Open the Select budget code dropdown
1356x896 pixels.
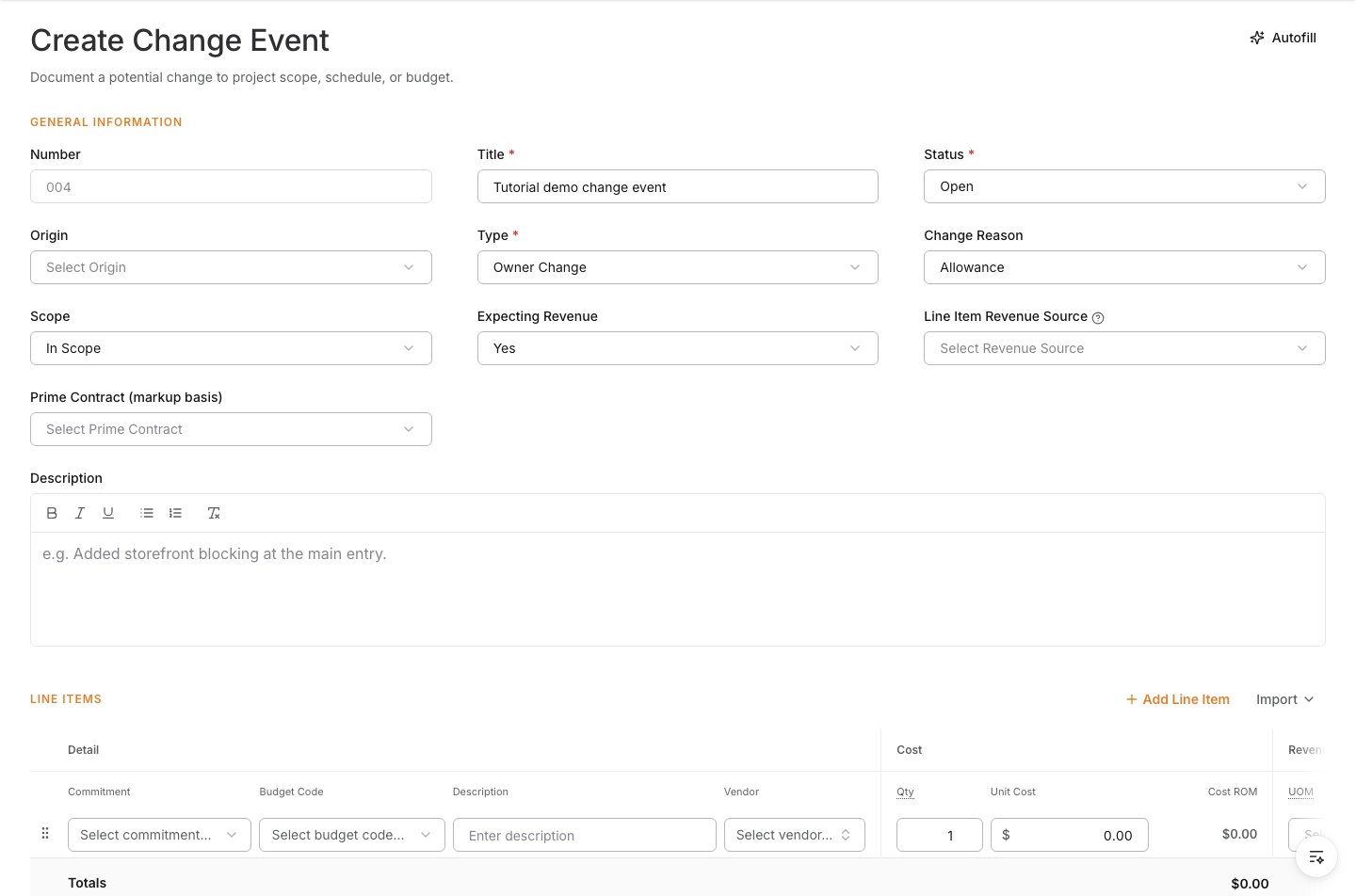point(352,835)
